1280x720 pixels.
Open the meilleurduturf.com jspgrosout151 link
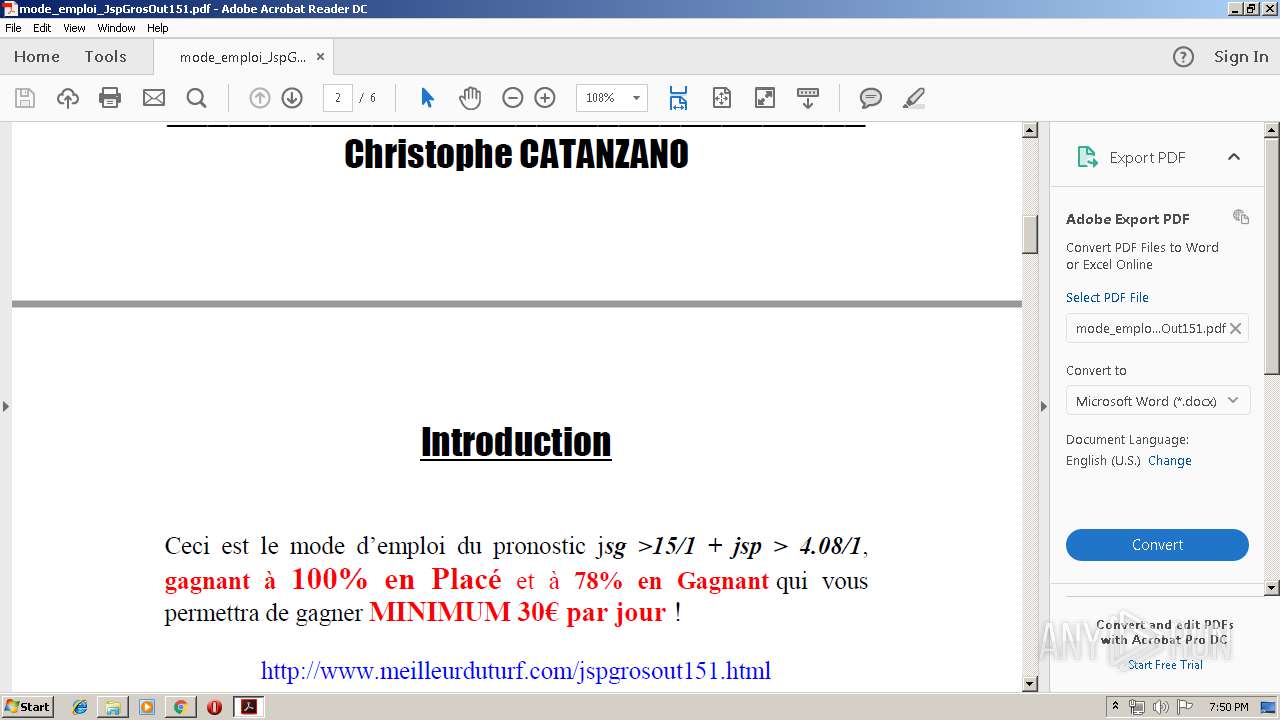click(x=516, y=670)
